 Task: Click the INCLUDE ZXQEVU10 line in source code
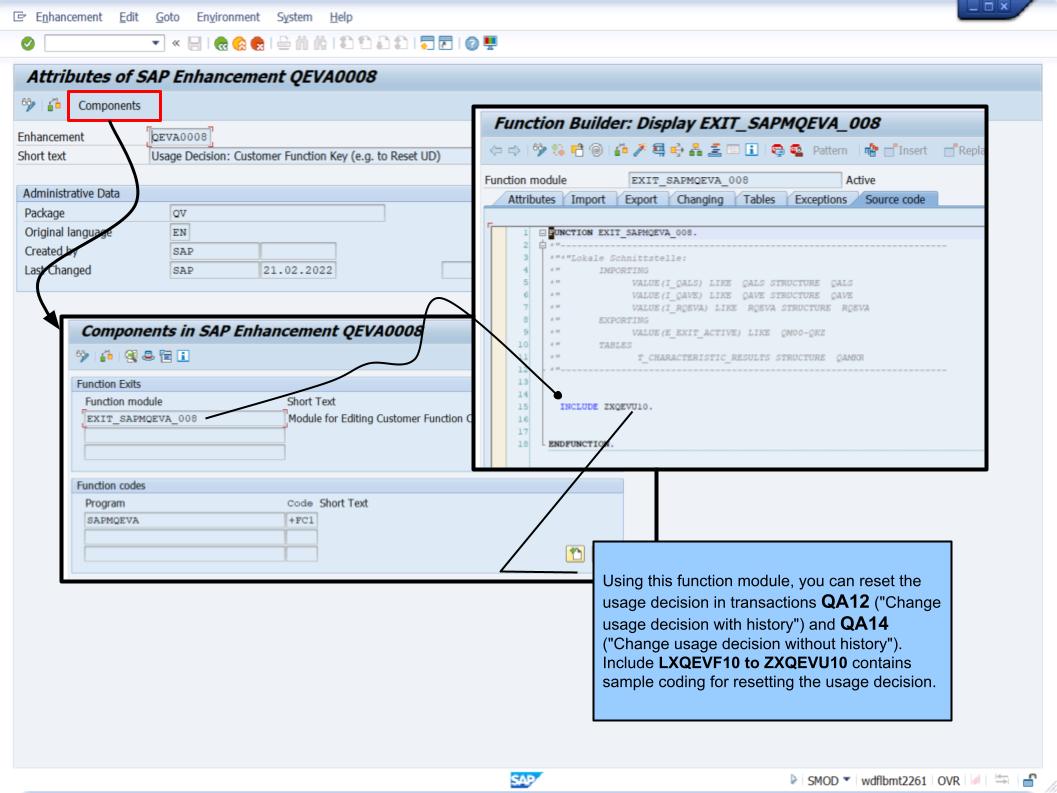[606, 407]
